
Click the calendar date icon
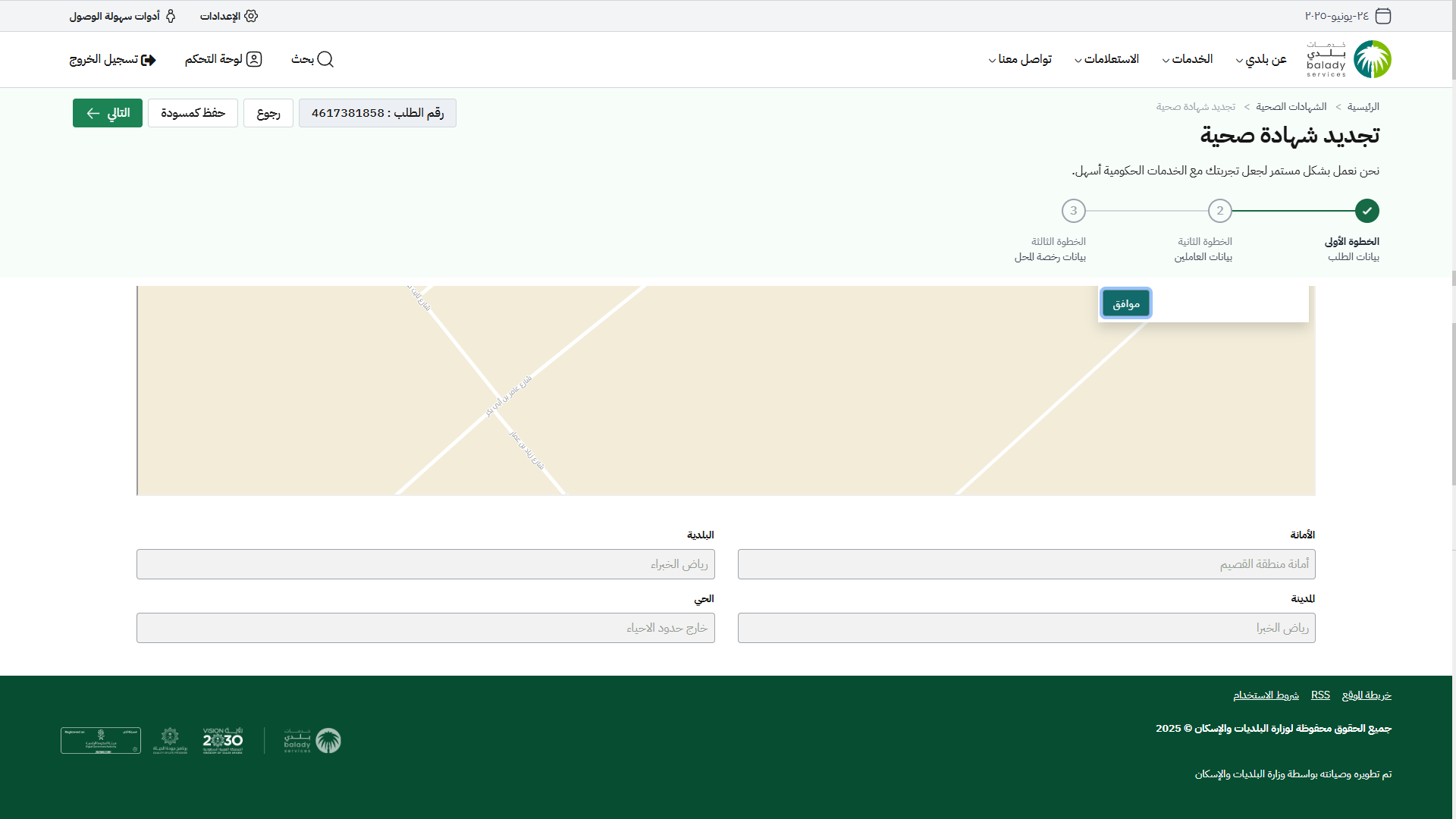(x=1383, y=16)
